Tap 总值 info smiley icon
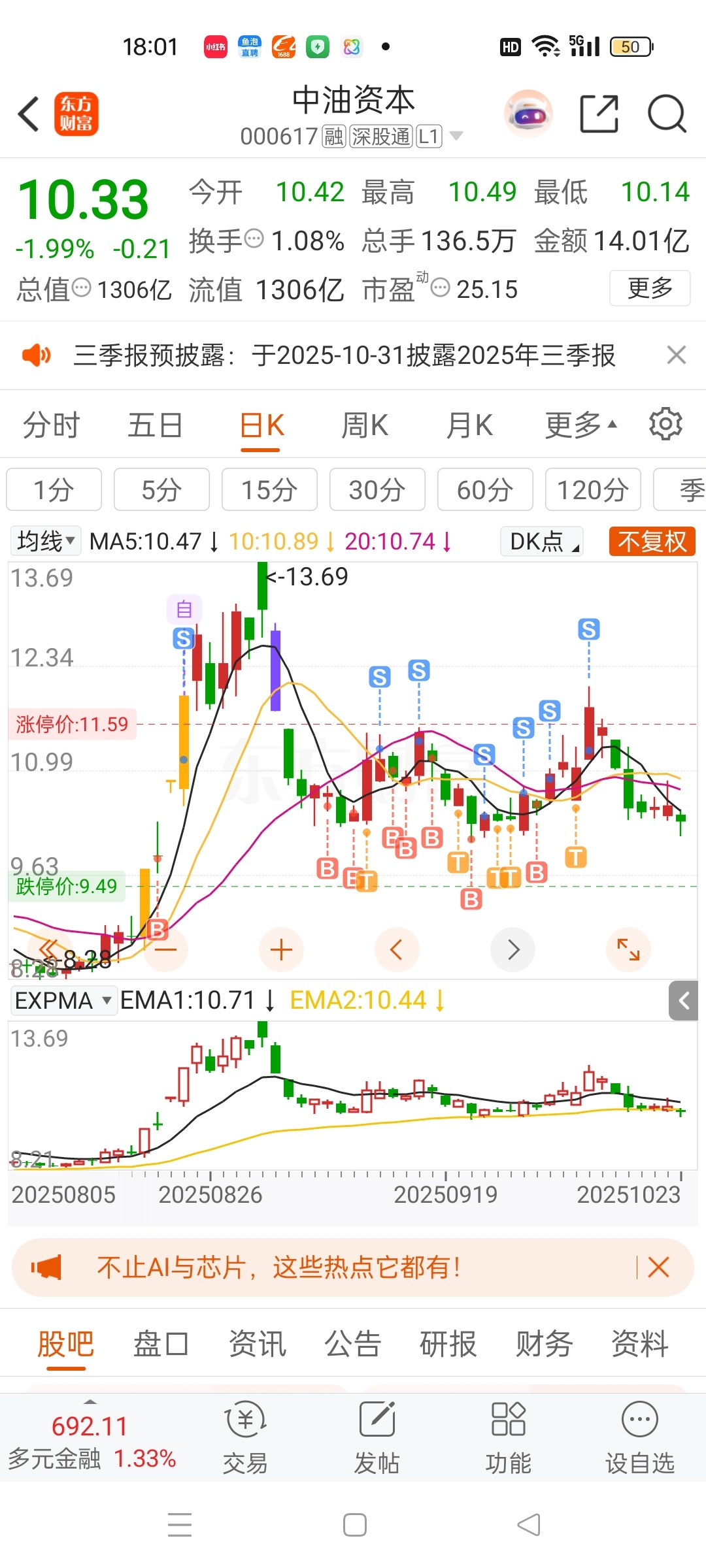The image size is (706, 1568). 81,287
